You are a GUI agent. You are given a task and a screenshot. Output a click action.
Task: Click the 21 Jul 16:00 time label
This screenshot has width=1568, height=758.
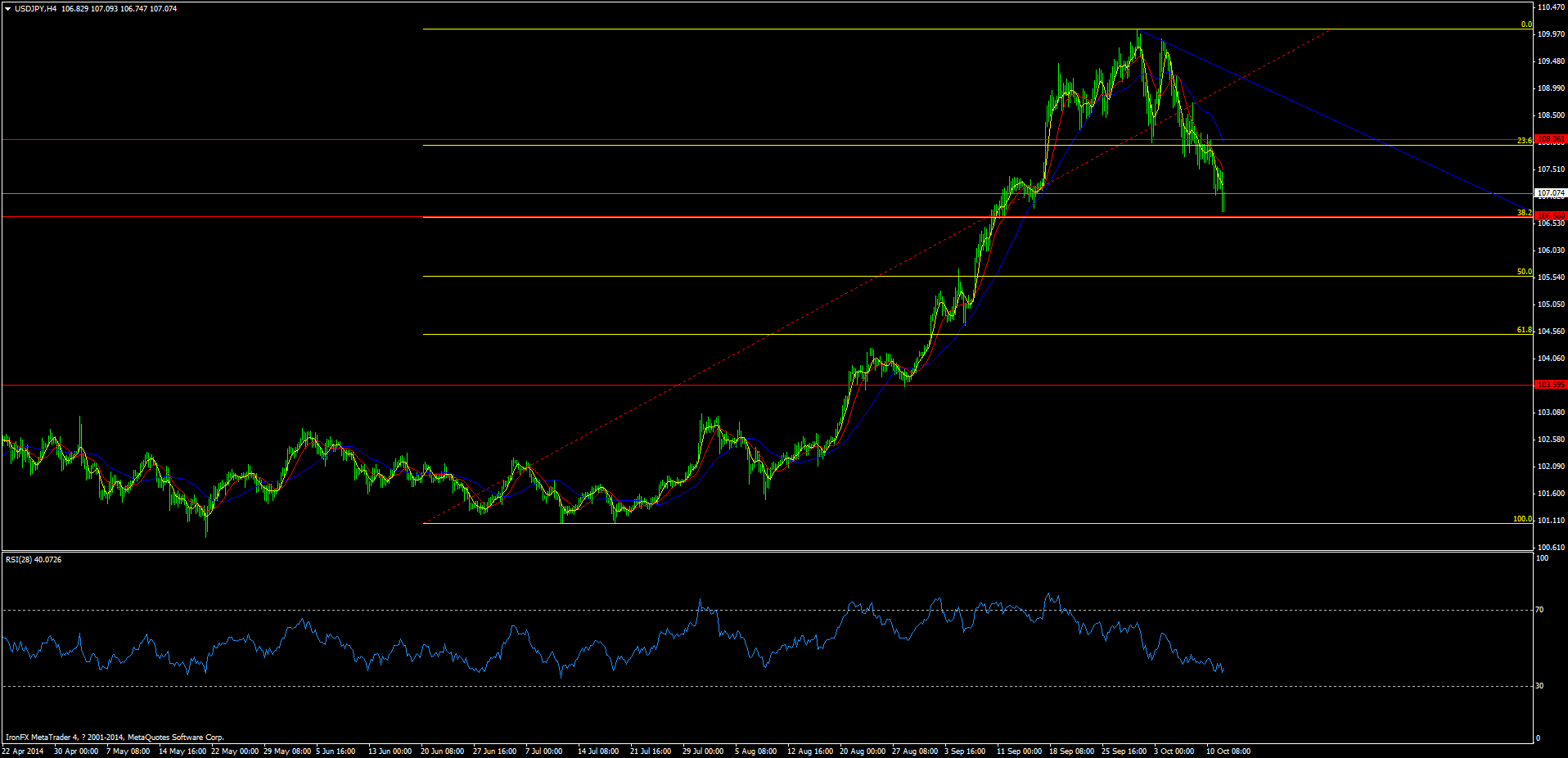[x=651, y=751]
